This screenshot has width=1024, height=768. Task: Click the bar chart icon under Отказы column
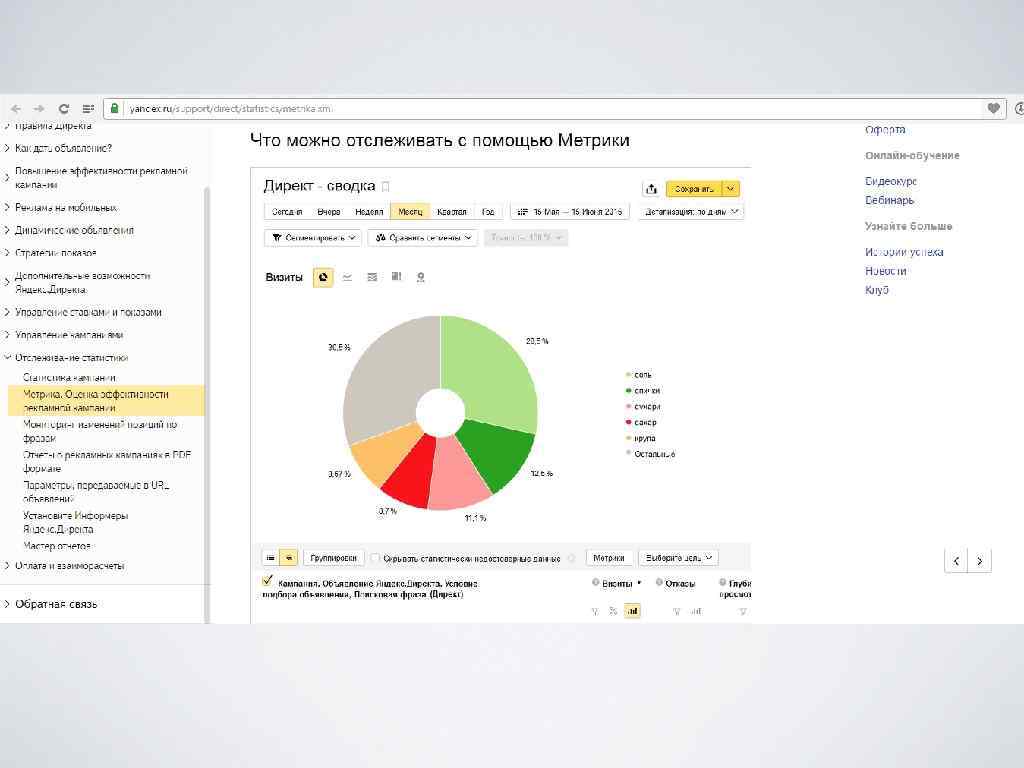pos(696,611)
